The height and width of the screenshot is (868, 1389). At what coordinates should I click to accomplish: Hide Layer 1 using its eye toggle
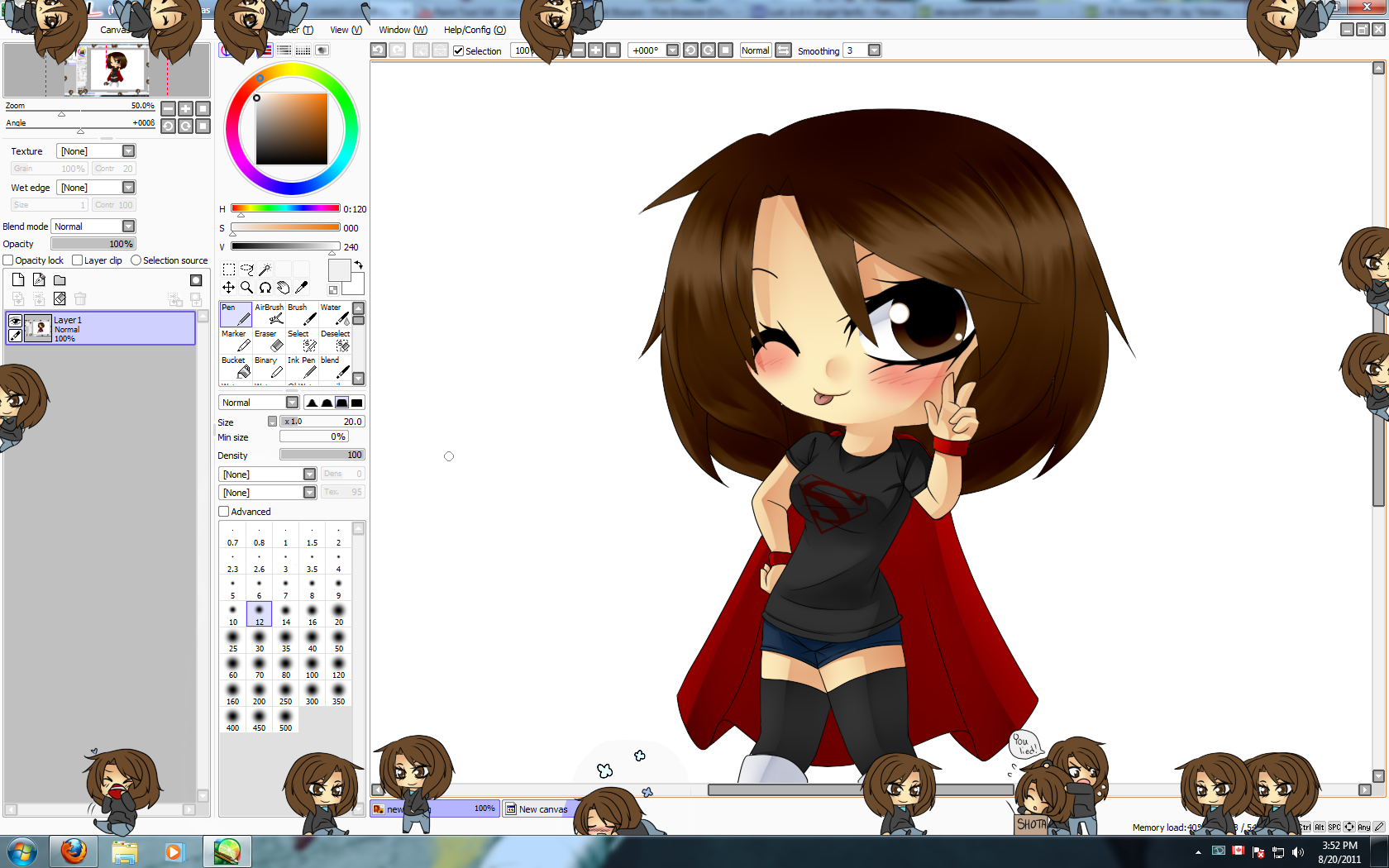click(x=15, y=322)
